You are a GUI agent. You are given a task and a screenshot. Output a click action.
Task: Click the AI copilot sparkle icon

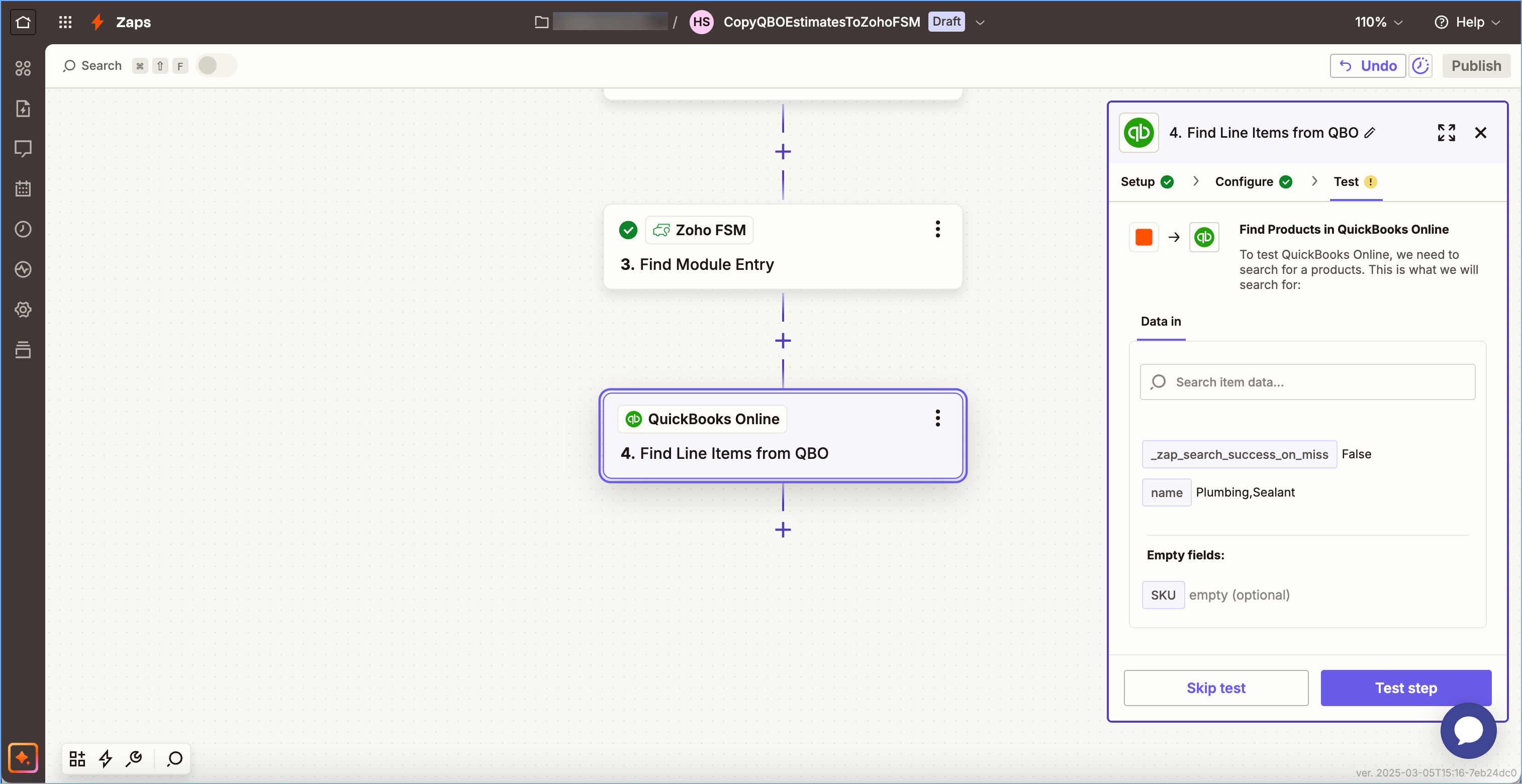23,757
